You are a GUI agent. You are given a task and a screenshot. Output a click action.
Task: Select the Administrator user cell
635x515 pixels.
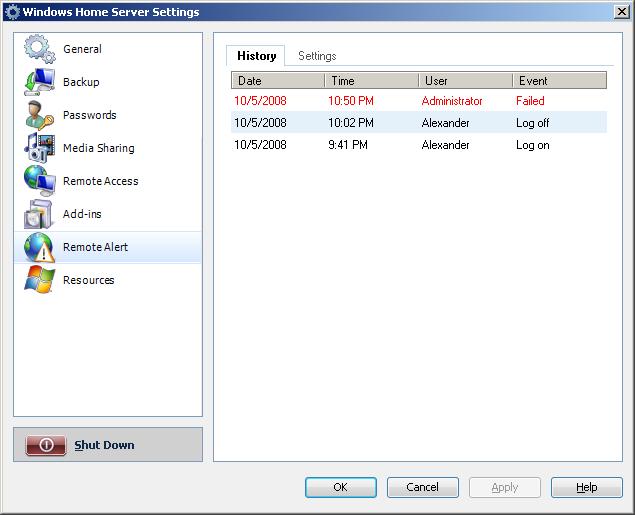[452, 101]
